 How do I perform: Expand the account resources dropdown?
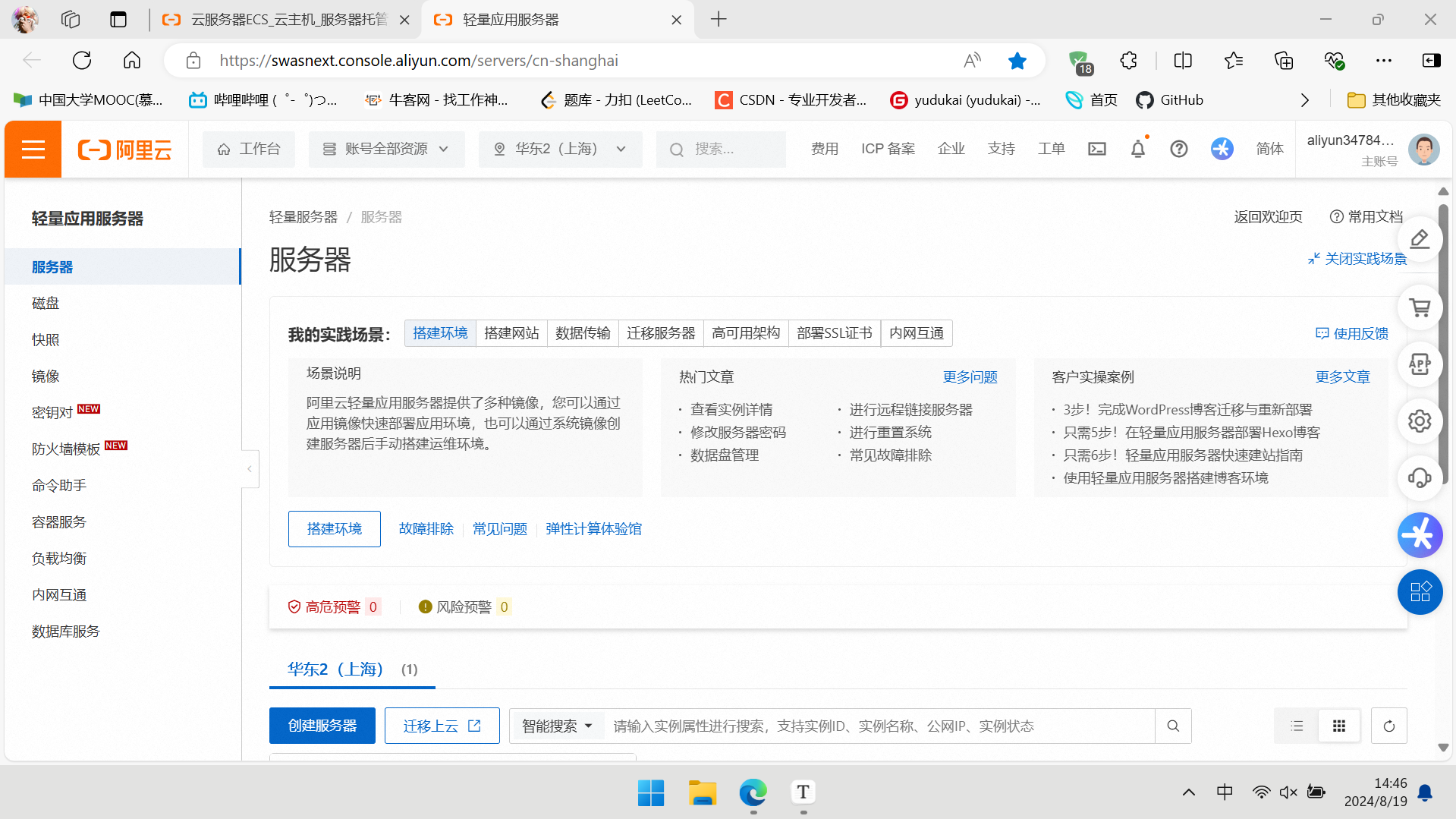pyautogui.click(x=386, y=149)
